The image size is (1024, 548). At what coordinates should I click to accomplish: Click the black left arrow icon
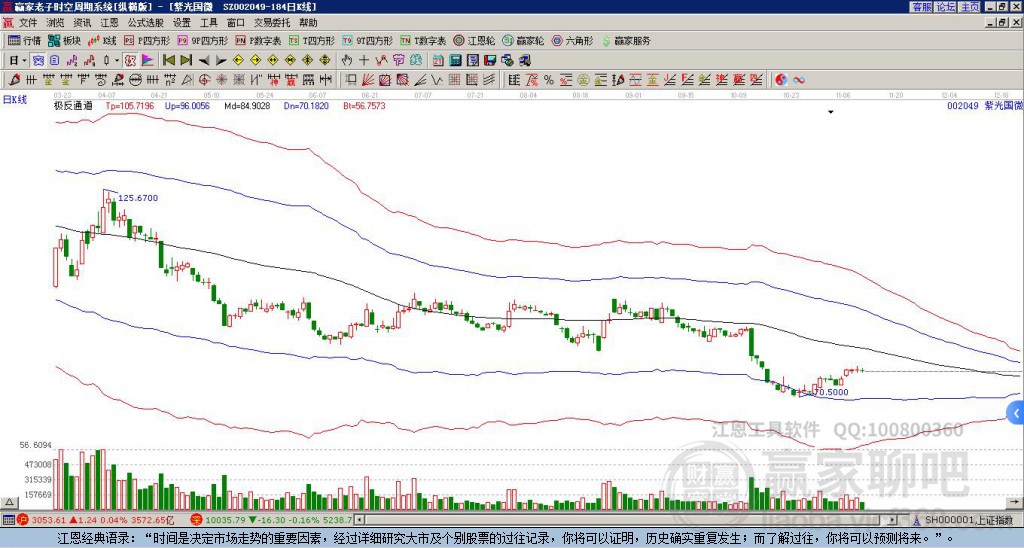[204, 61]
